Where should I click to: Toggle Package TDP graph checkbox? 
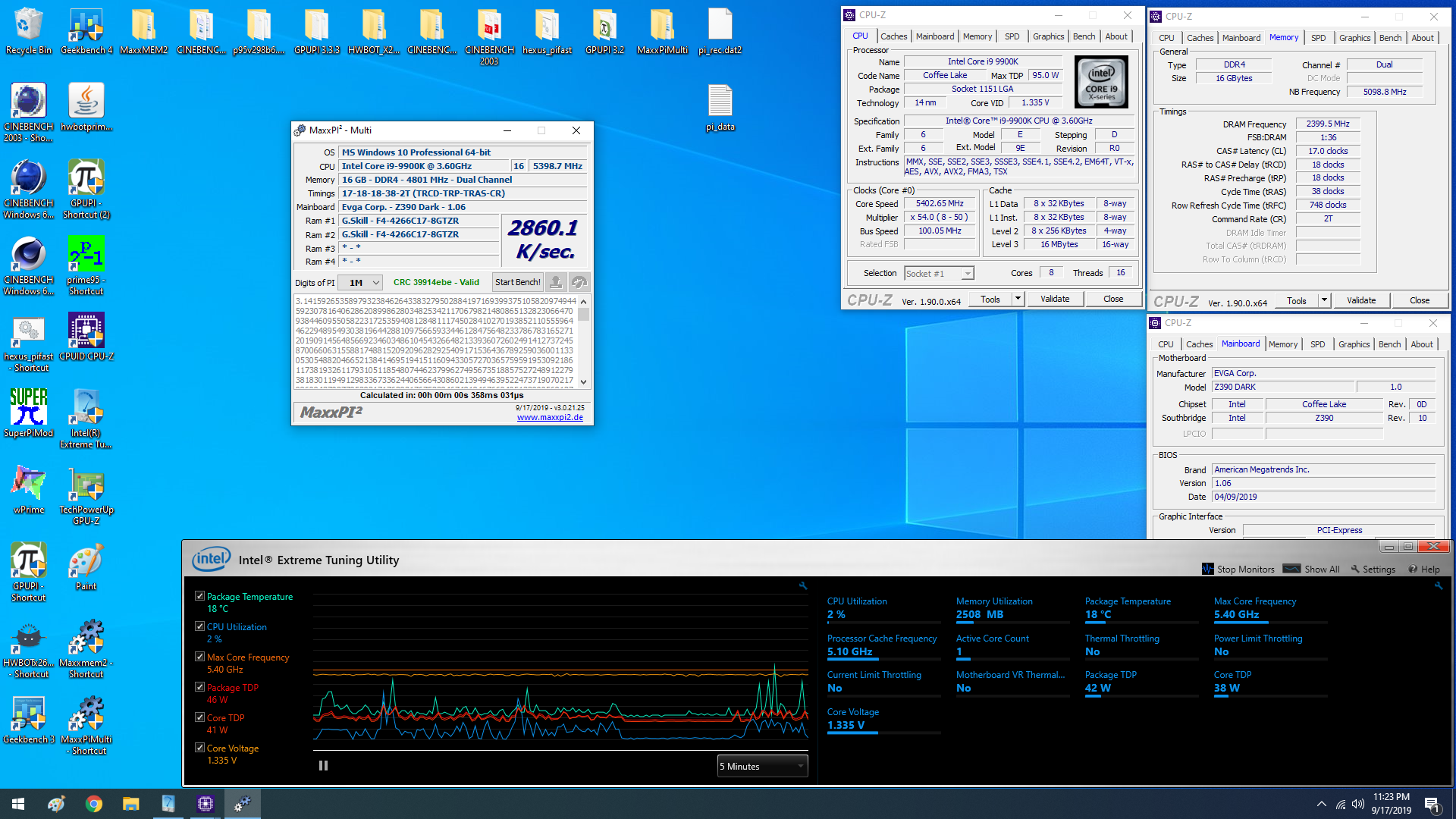(x=199, y=687)
